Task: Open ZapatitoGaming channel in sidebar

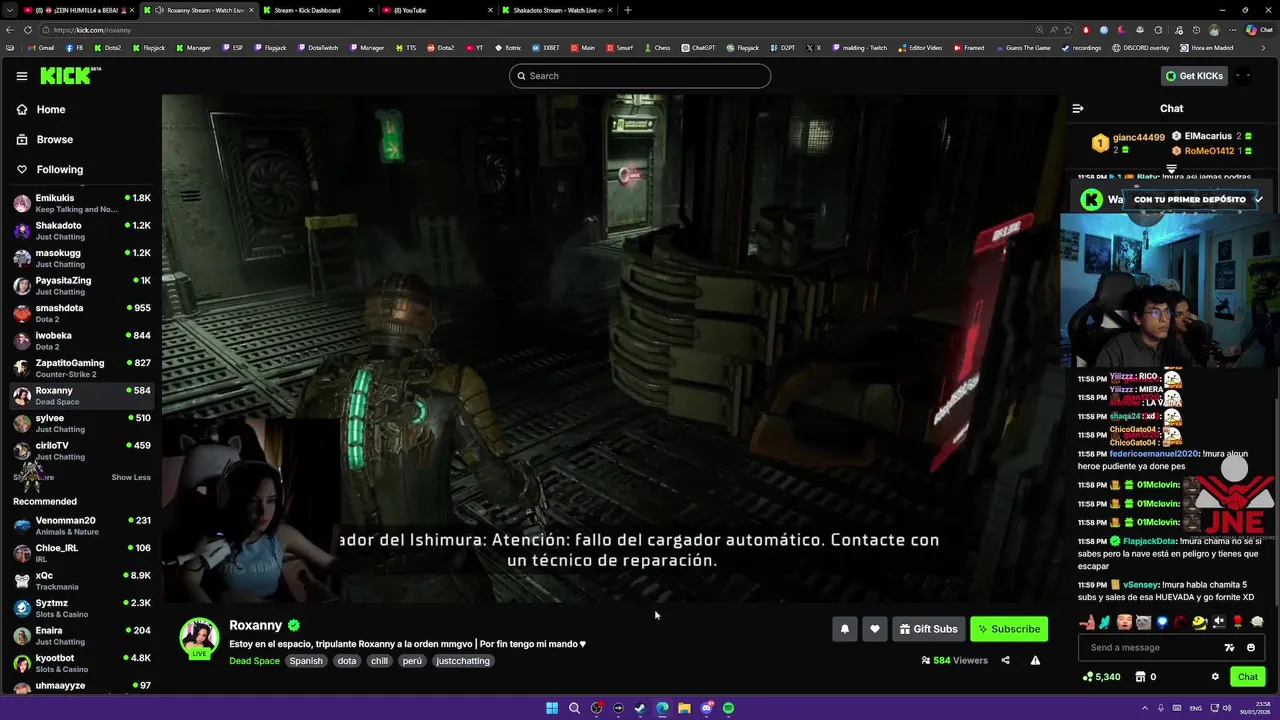Action: (x=81, y=368)
